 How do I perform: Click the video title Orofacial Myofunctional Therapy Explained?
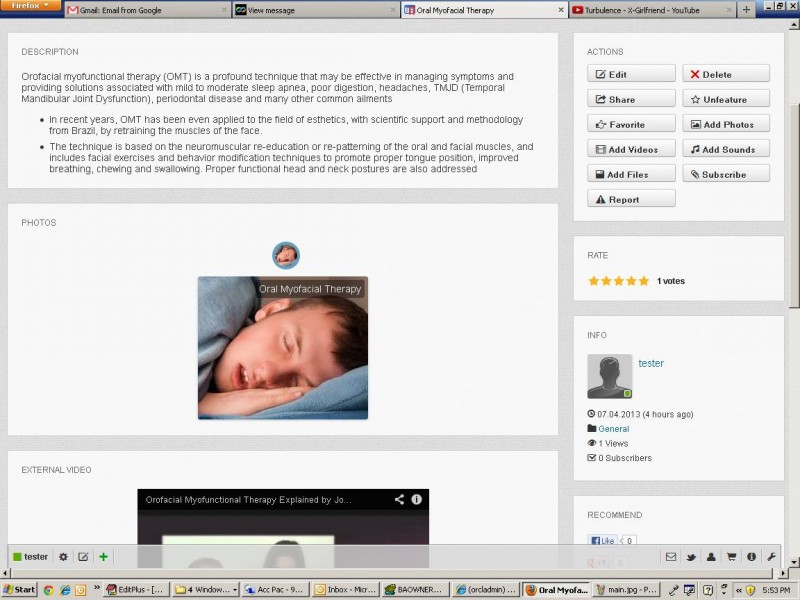click(248, 500)
